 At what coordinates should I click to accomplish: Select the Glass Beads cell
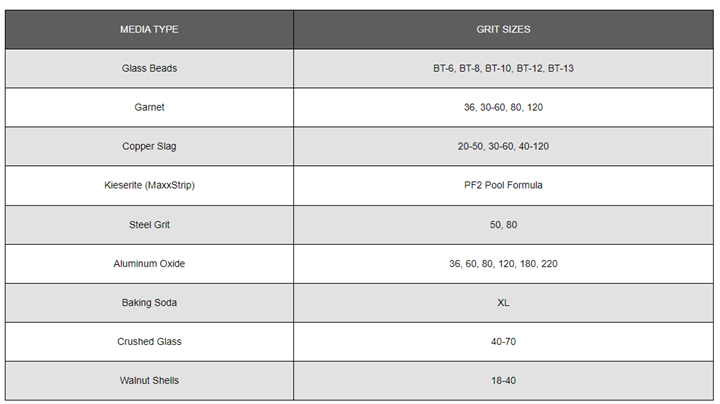click(x=149, y=68)
